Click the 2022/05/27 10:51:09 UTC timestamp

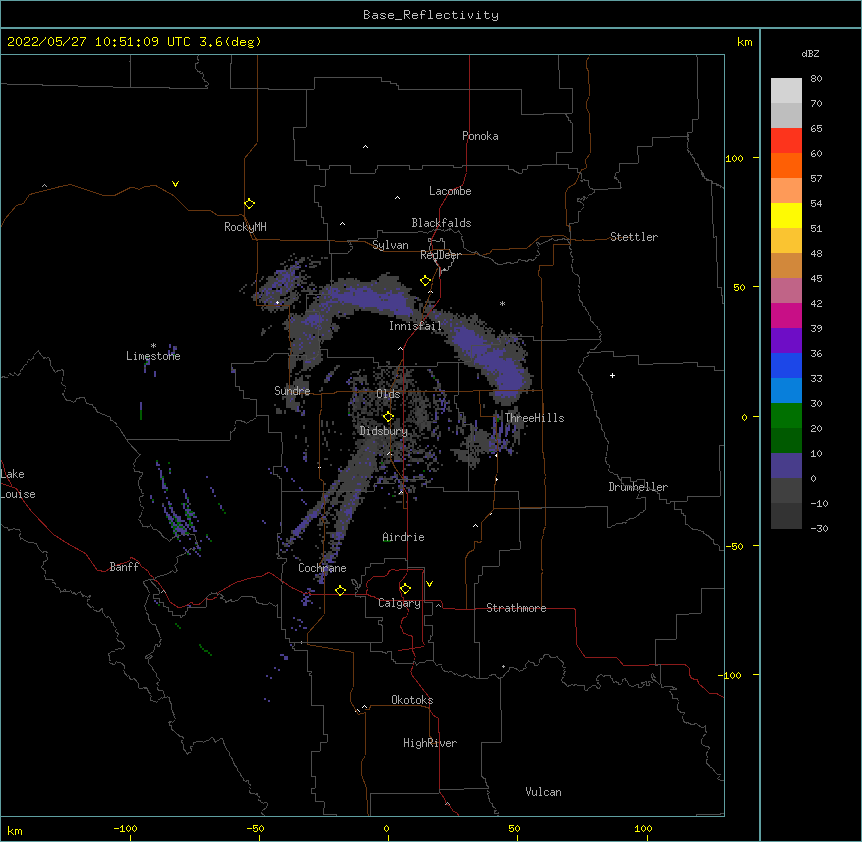coord(134,42)
